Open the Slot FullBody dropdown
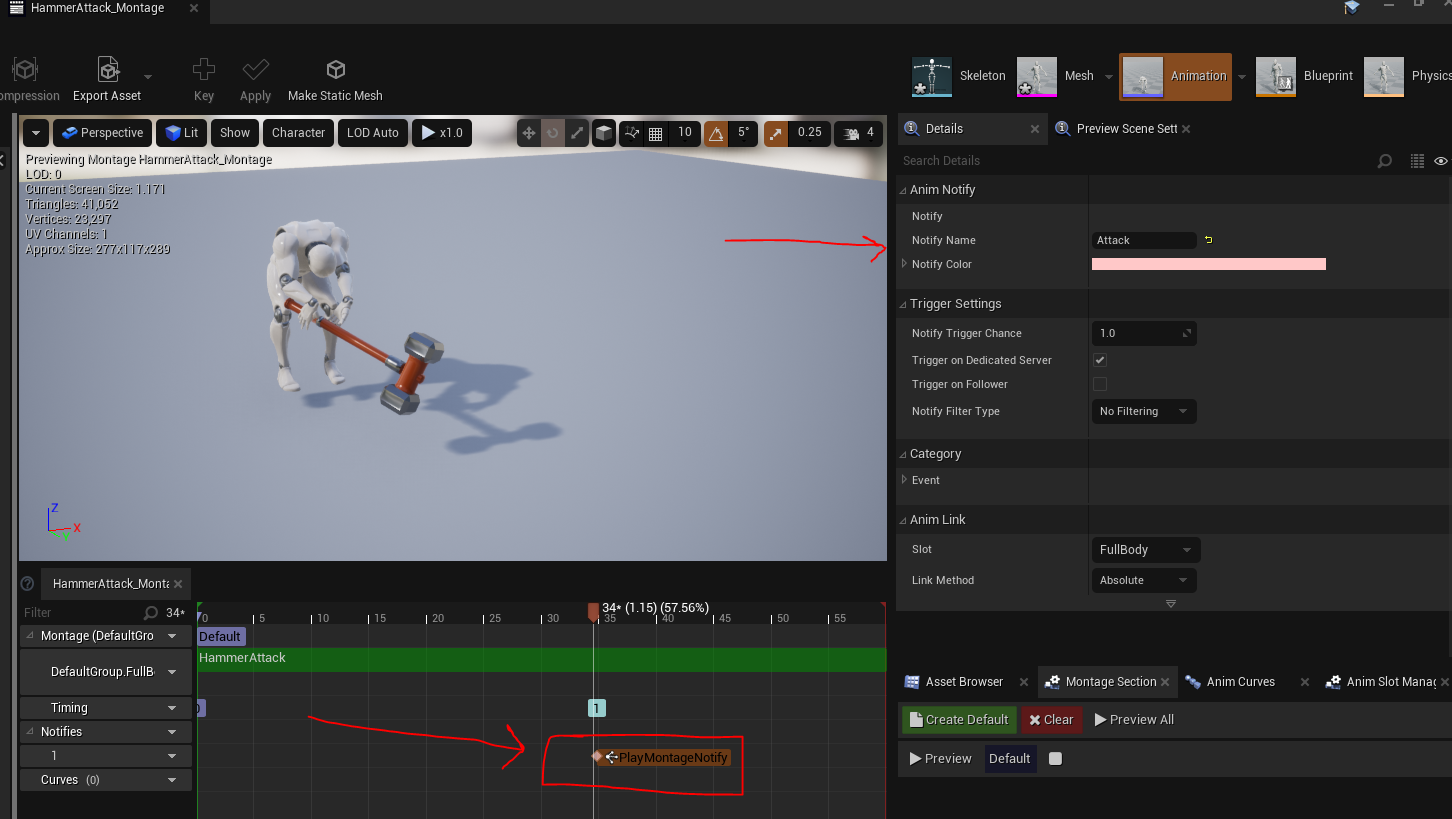The width and height of the screenshot is (1452, 819). [1144, 549]
